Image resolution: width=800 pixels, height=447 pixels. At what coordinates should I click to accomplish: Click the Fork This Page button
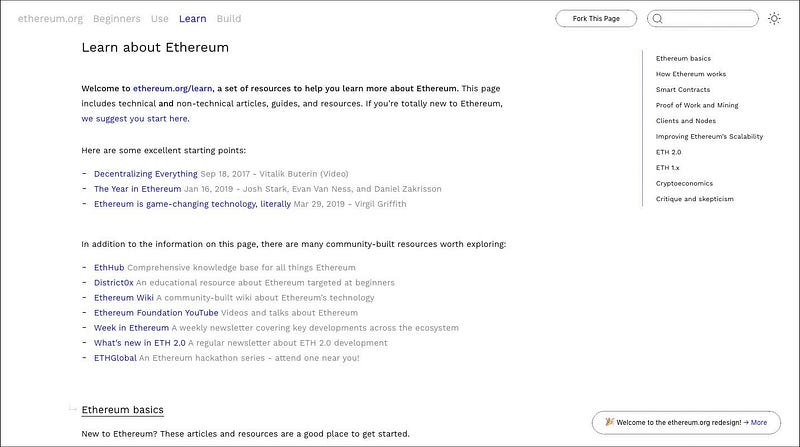coord(596,18)
